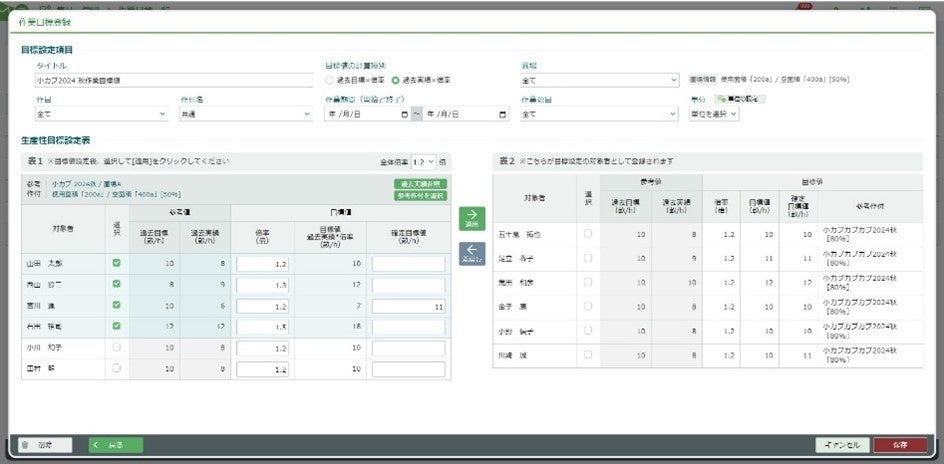This screenshot has height=464, width=944.
Task: Click the 確定目標値 input in the 山田 row
Action: 408,264
